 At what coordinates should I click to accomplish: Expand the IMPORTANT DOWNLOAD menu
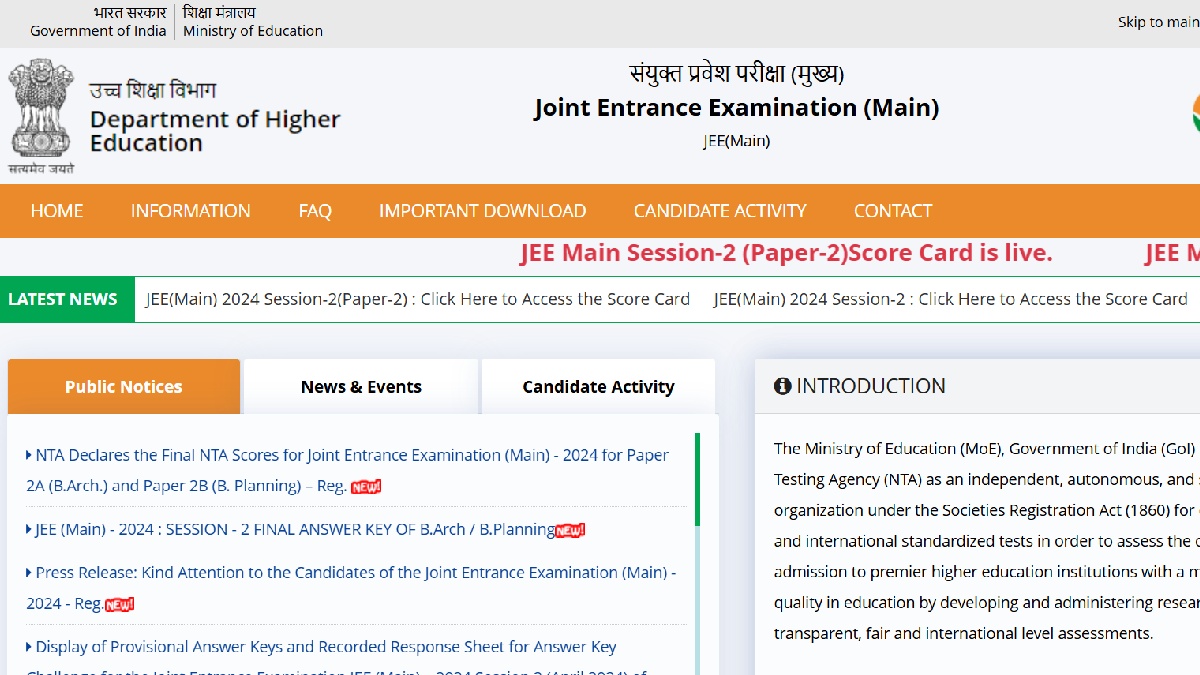[x=482, y=211]
